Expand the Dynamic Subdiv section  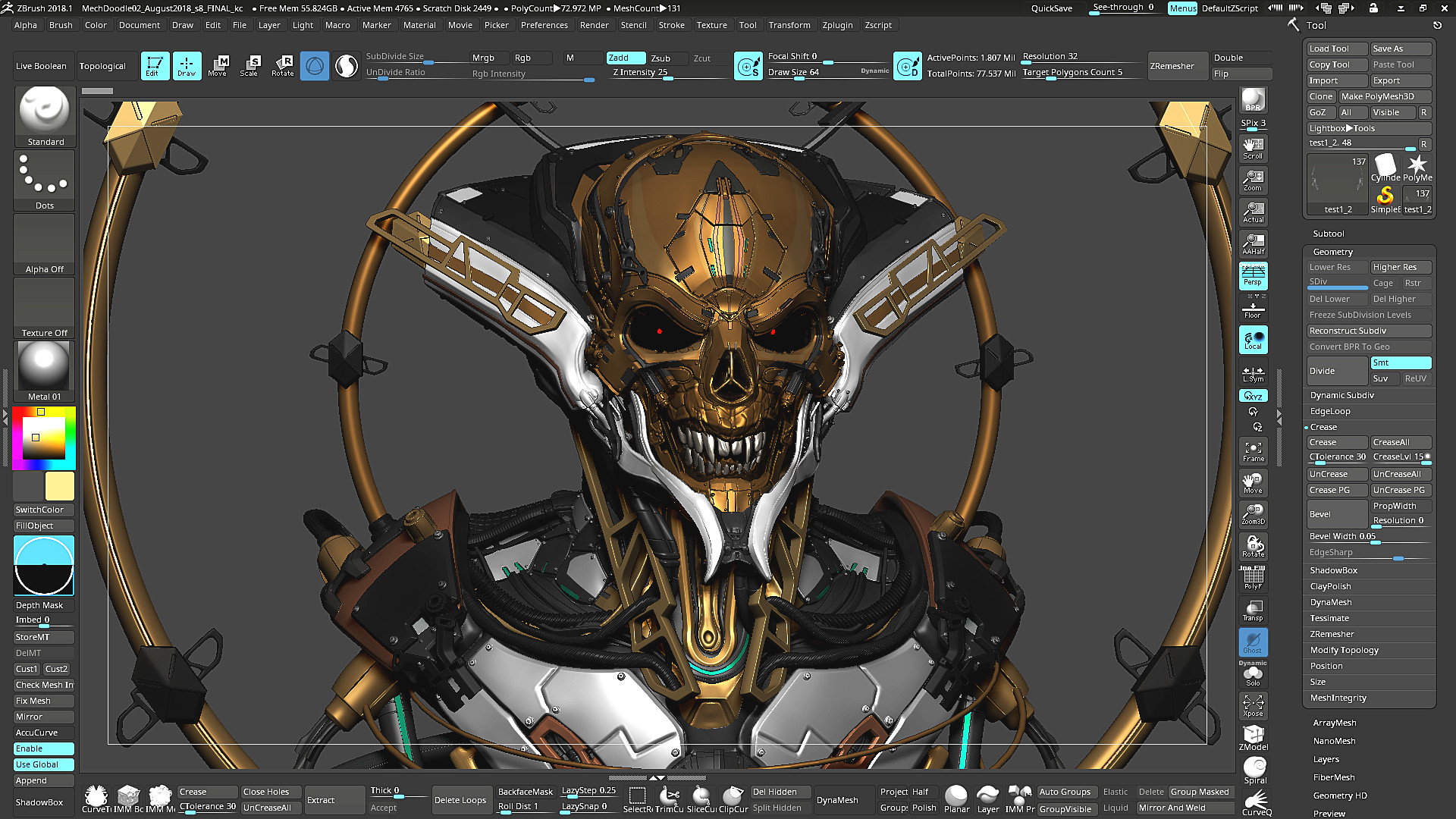(x=1341, y=395)
